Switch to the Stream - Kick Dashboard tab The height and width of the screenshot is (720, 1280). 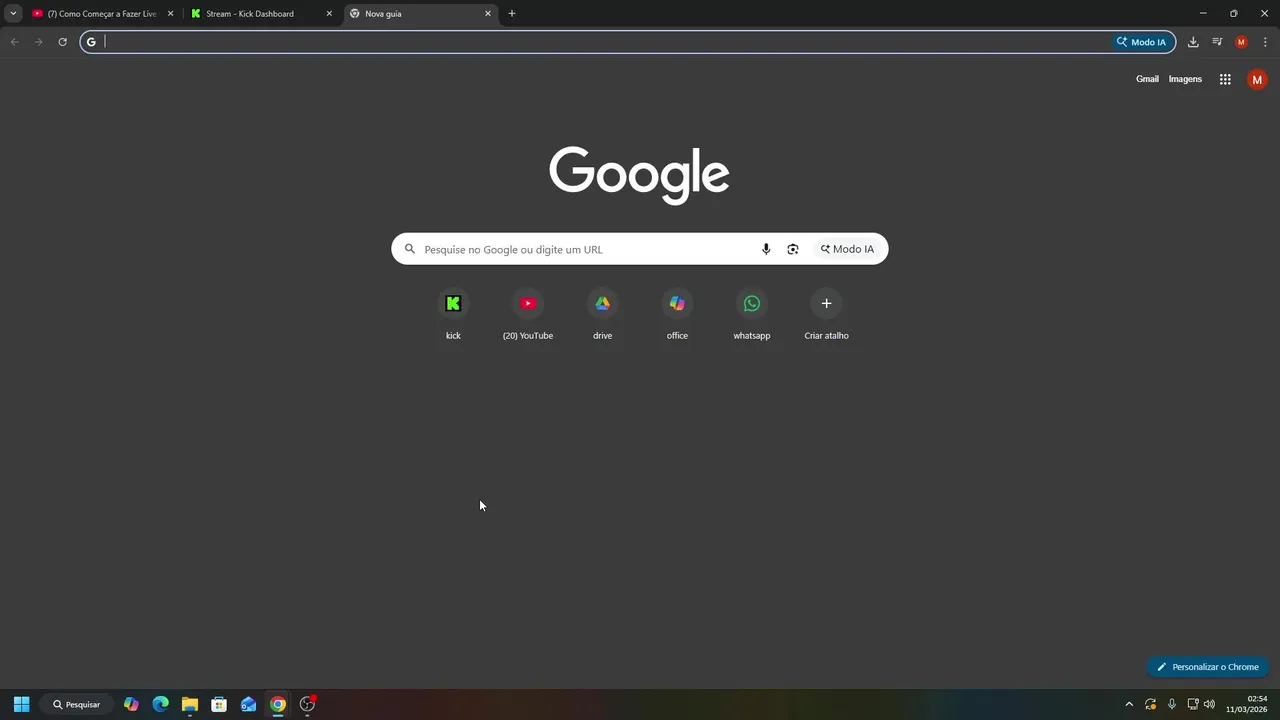click(262, 14)
